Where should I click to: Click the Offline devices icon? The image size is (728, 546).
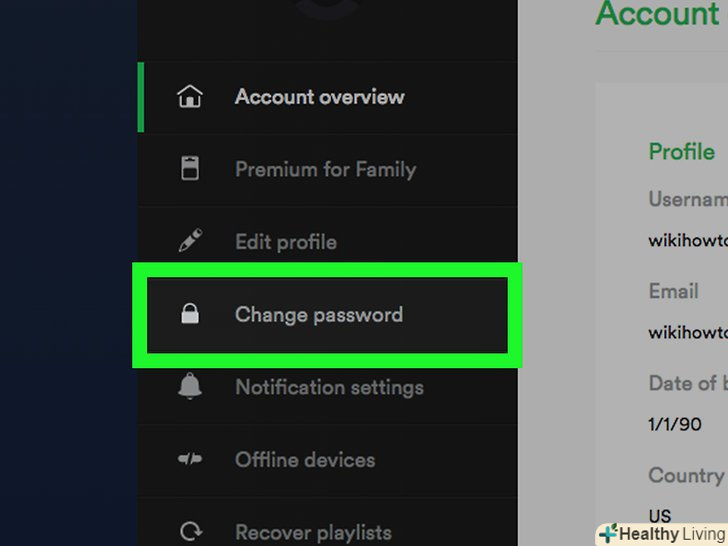[189, 460]
